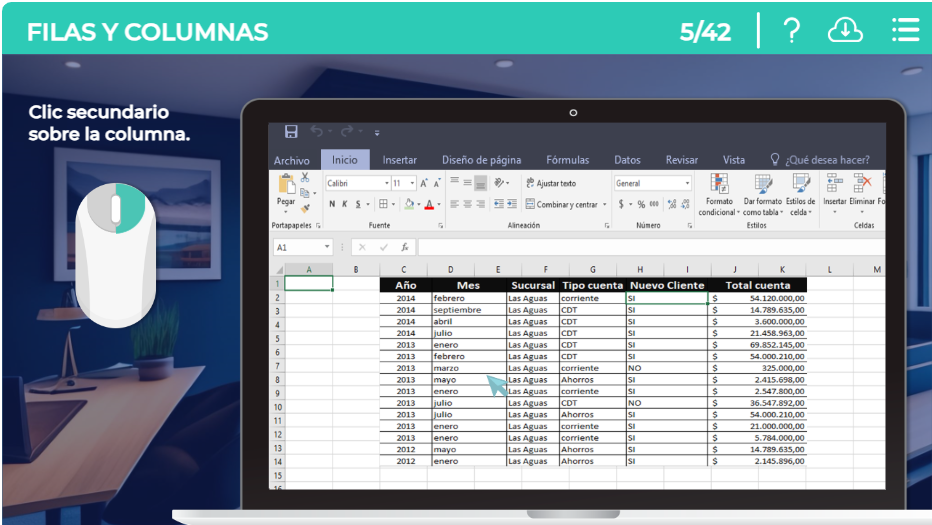Click the Archivo file button
Viewport: 932px width, 525px height.
tap(292, 160)
